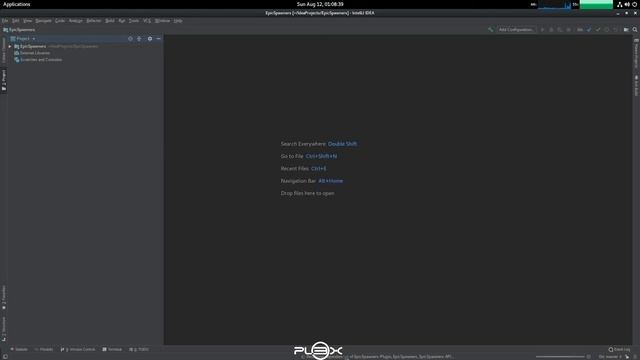Click Collapse All icon in Project panel
The width and height of the screenshot is (640, 360).
click(139, 39)
